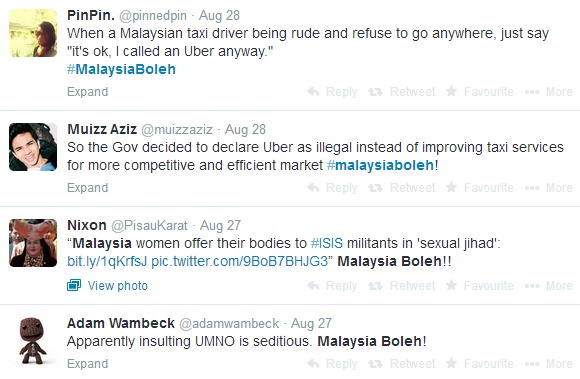
Task: Retweet PinPin's tweet about taxi drivers
Action: click(x=402, y=92)
